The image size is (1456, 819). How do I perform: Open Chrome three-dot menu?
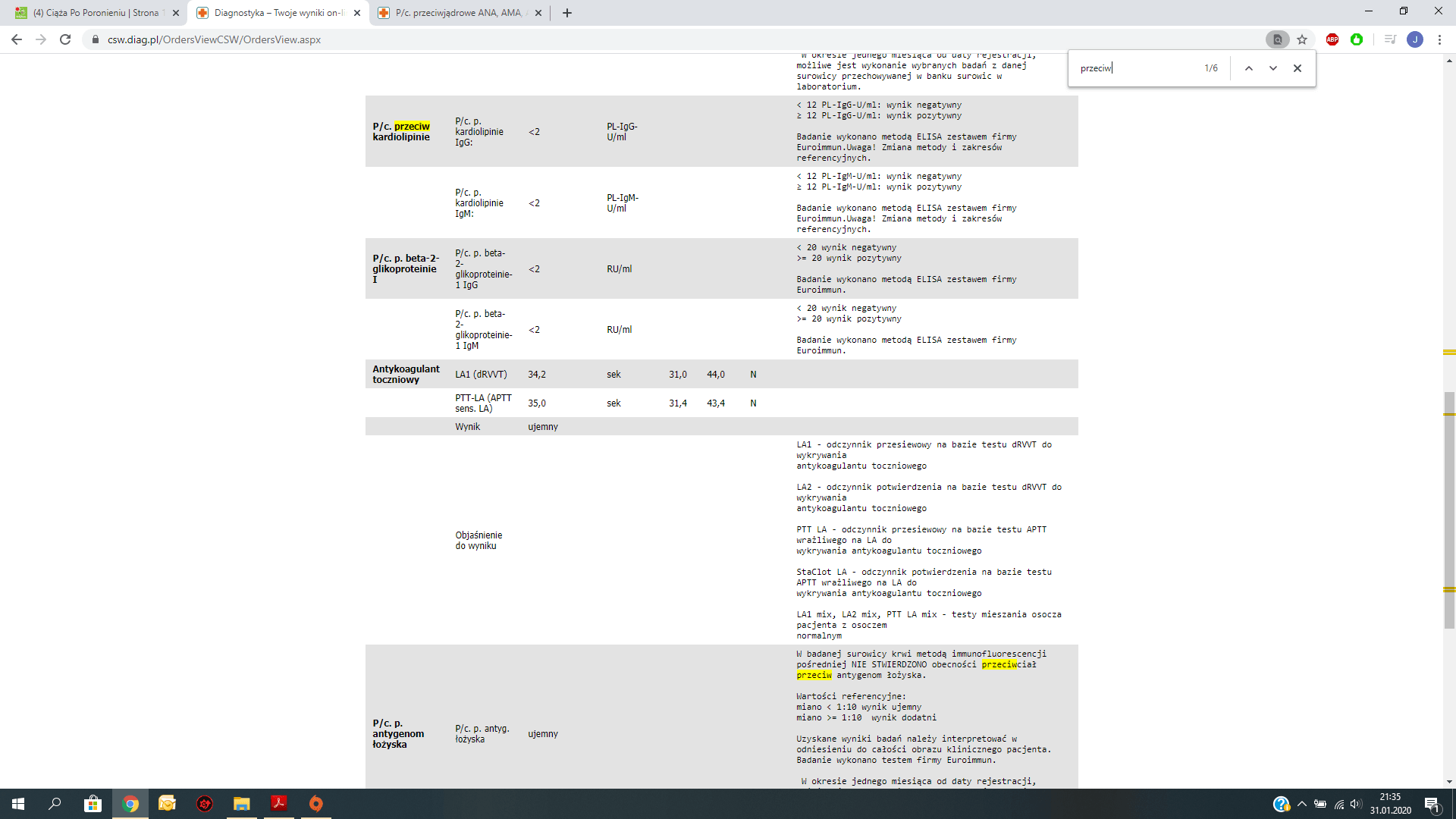1439,39
